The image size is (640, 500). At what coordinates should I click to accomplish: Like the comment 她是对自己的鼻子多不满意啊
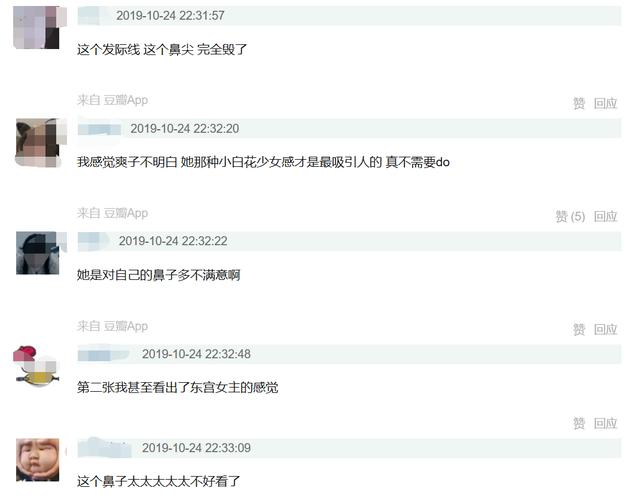tap(579, 329)
